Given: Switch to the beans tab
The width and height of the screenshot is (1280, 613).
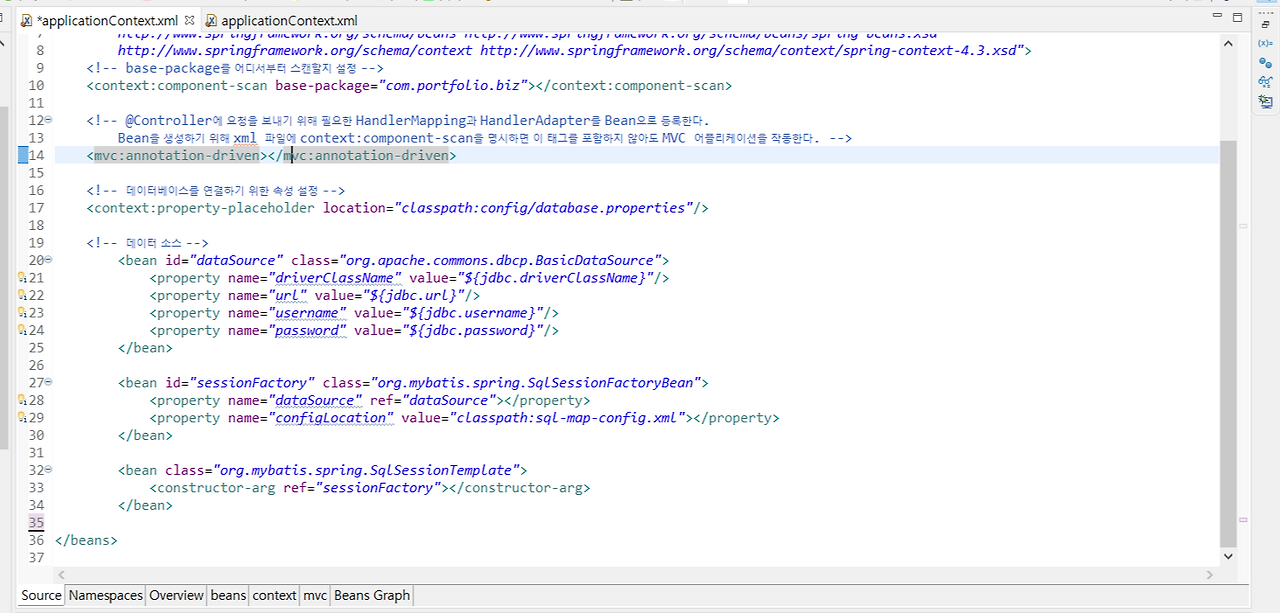Looking at the screenshot, I should [228, 595].
